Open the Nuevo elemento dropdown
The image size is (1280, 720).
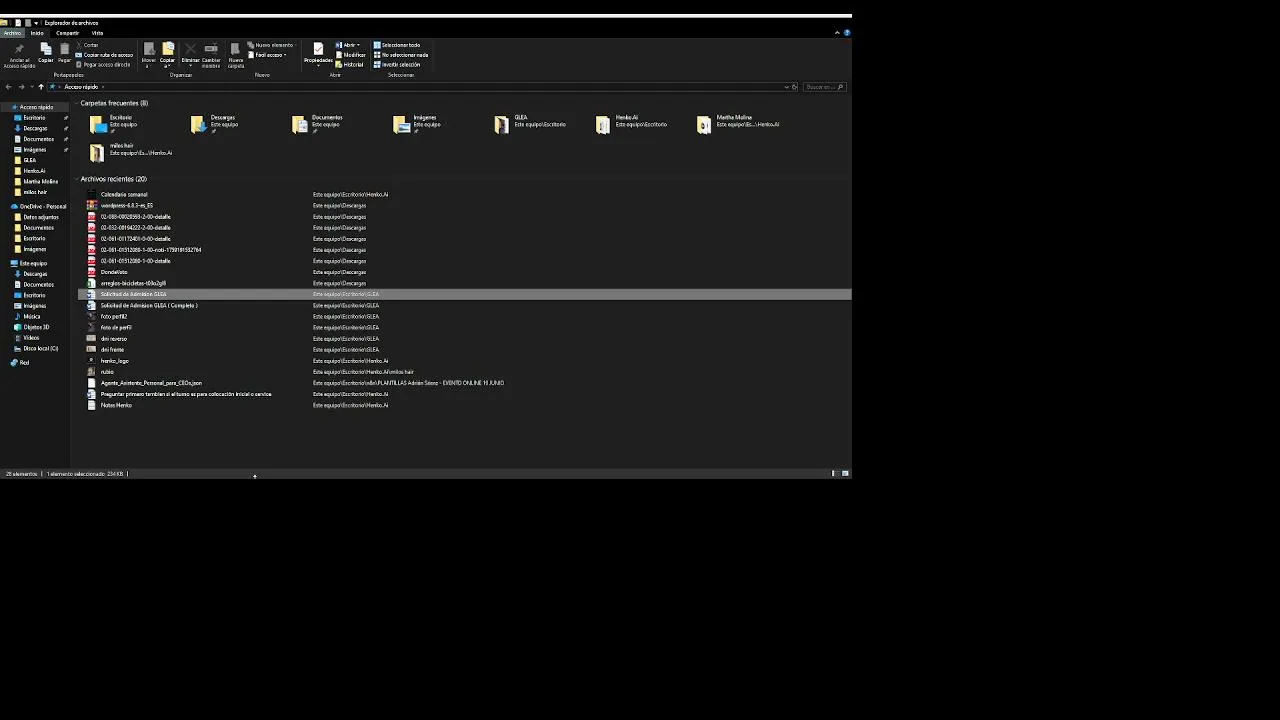(x=271, y=45)
